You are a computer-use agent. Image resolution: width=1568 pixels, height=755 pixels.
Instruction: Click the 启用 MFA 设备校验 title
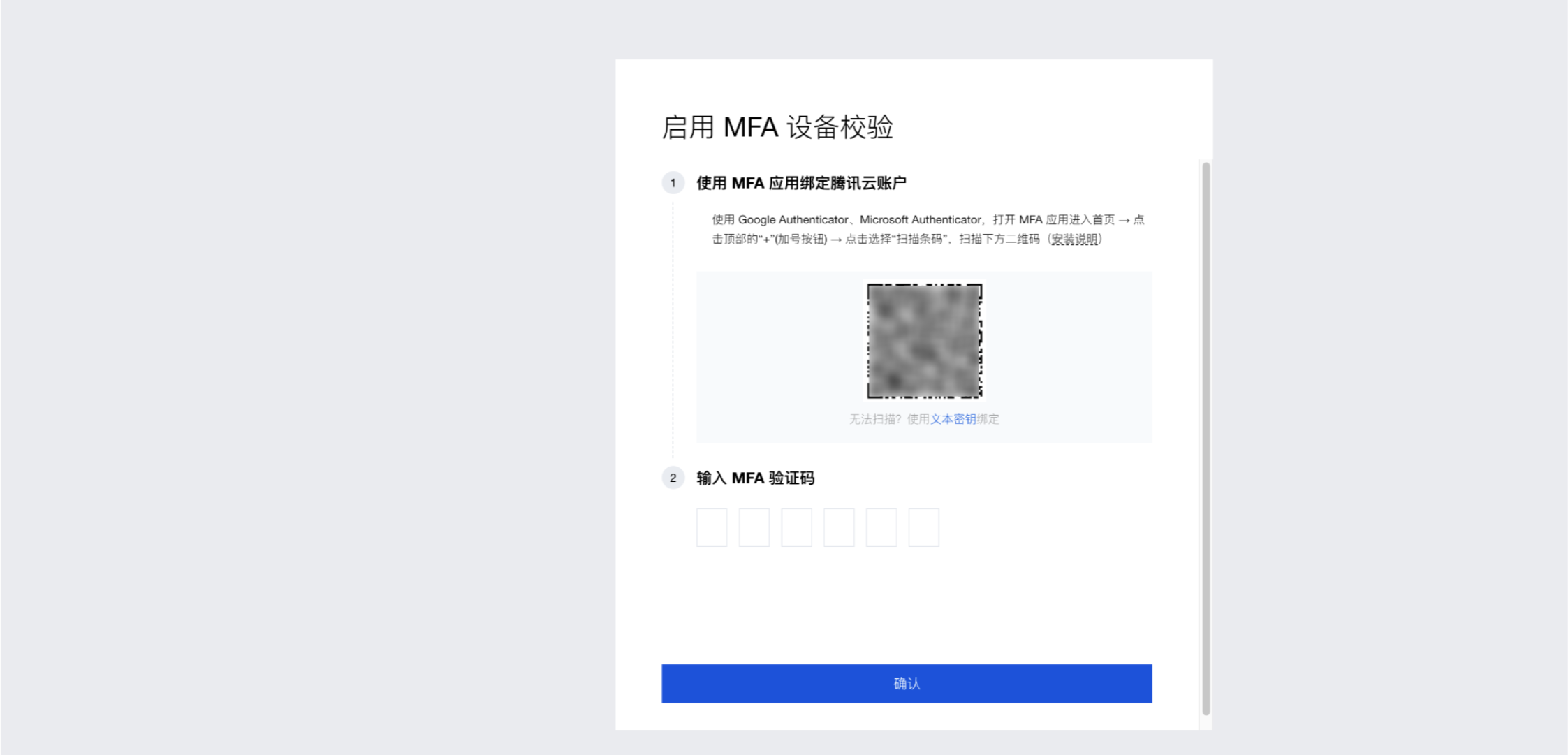777,127
